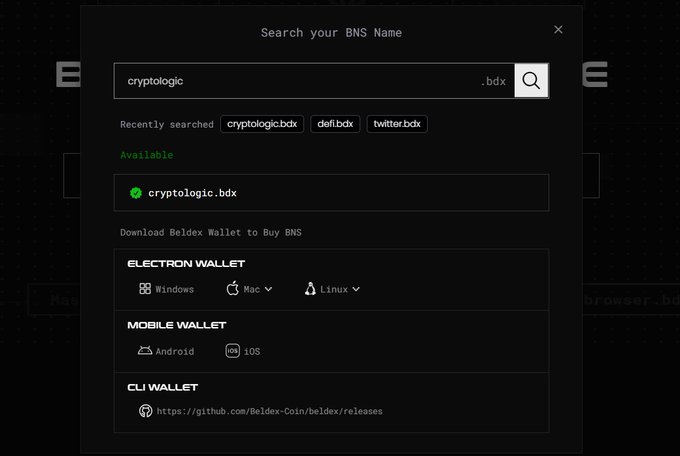Click the .bdx suffix in the search box
Screen dimensions: 680x456
[494, 81]
